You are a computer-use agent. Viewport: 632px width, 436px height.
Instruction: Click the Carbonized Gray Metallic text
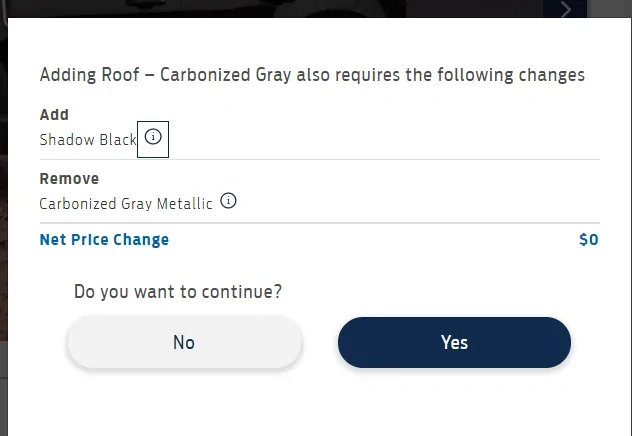(126, 203)
